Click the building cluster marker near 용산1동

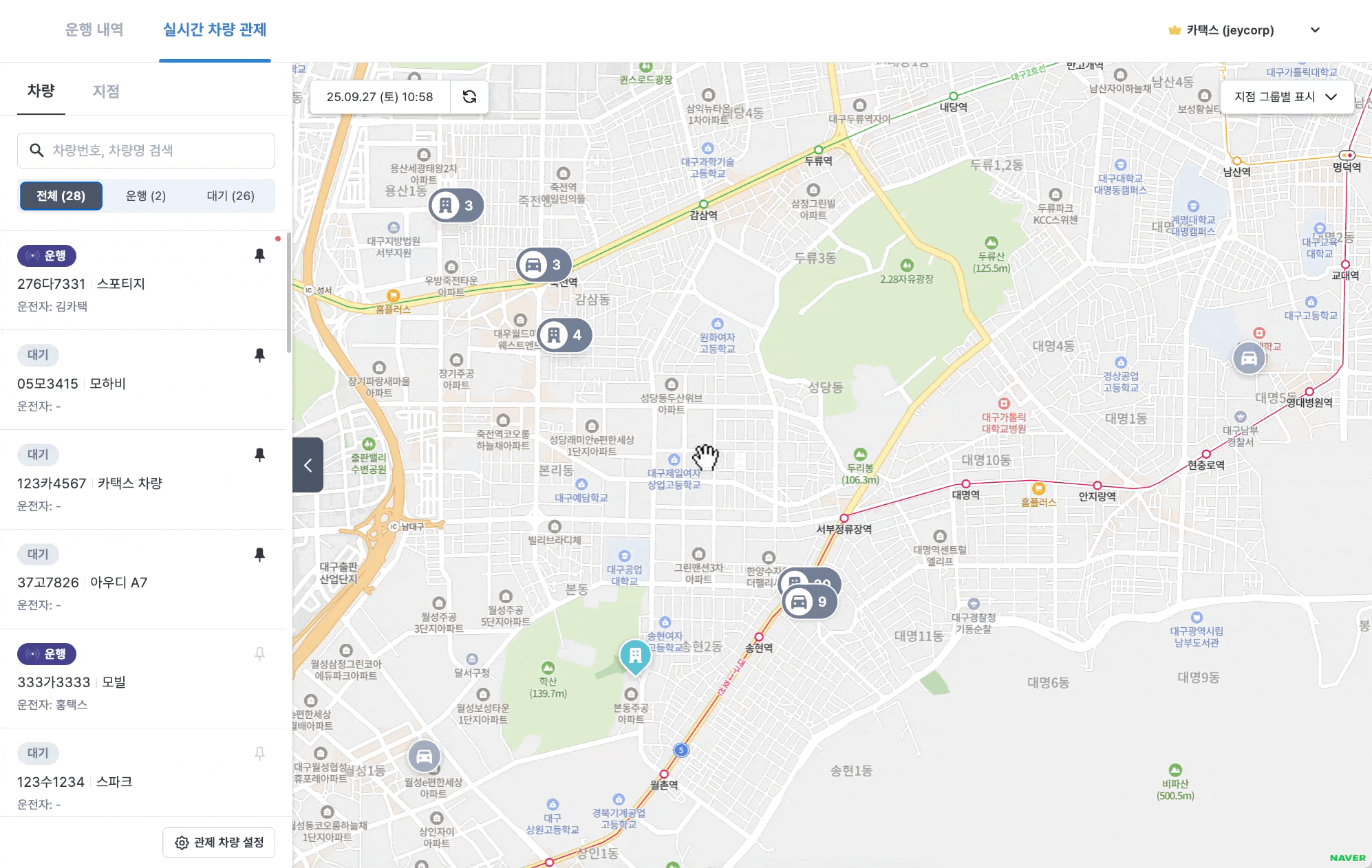455,205
